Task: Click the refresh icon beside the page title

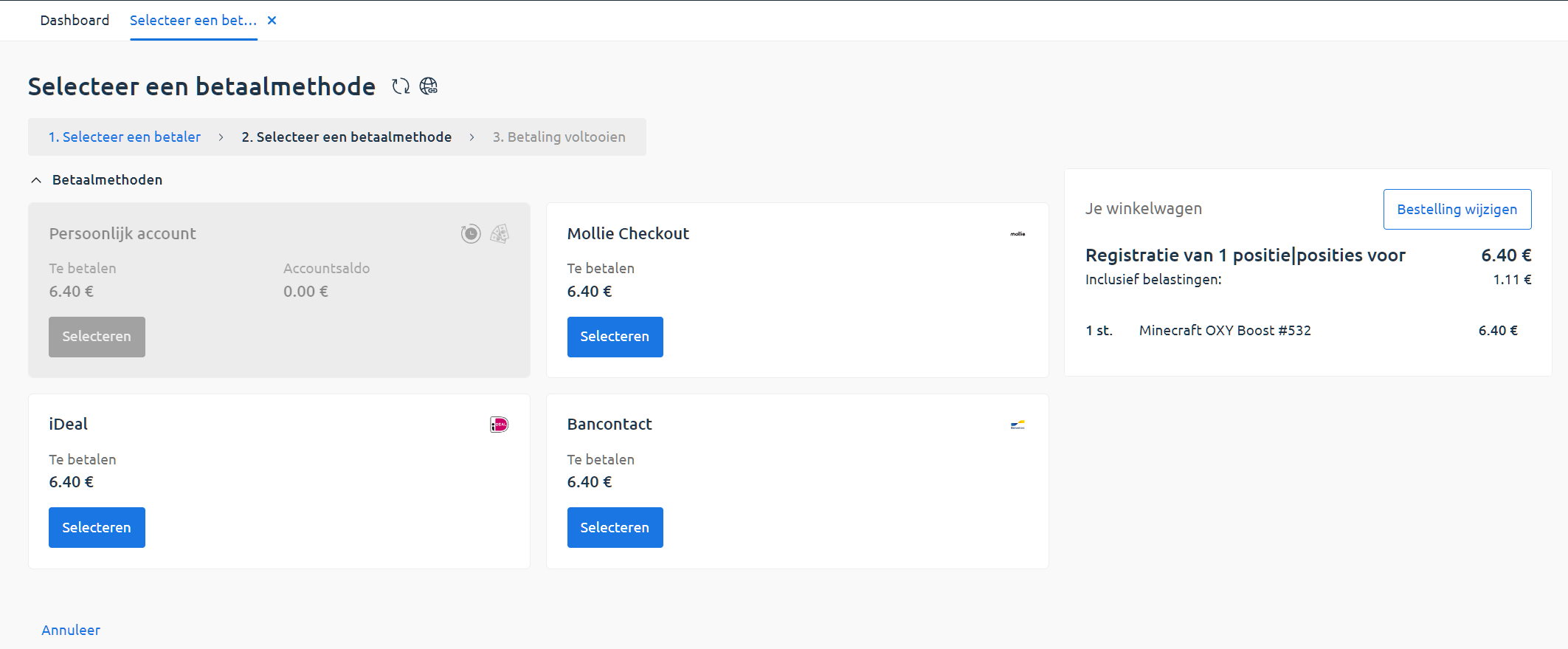Action: pyautogui.click(x=401, y=86)
